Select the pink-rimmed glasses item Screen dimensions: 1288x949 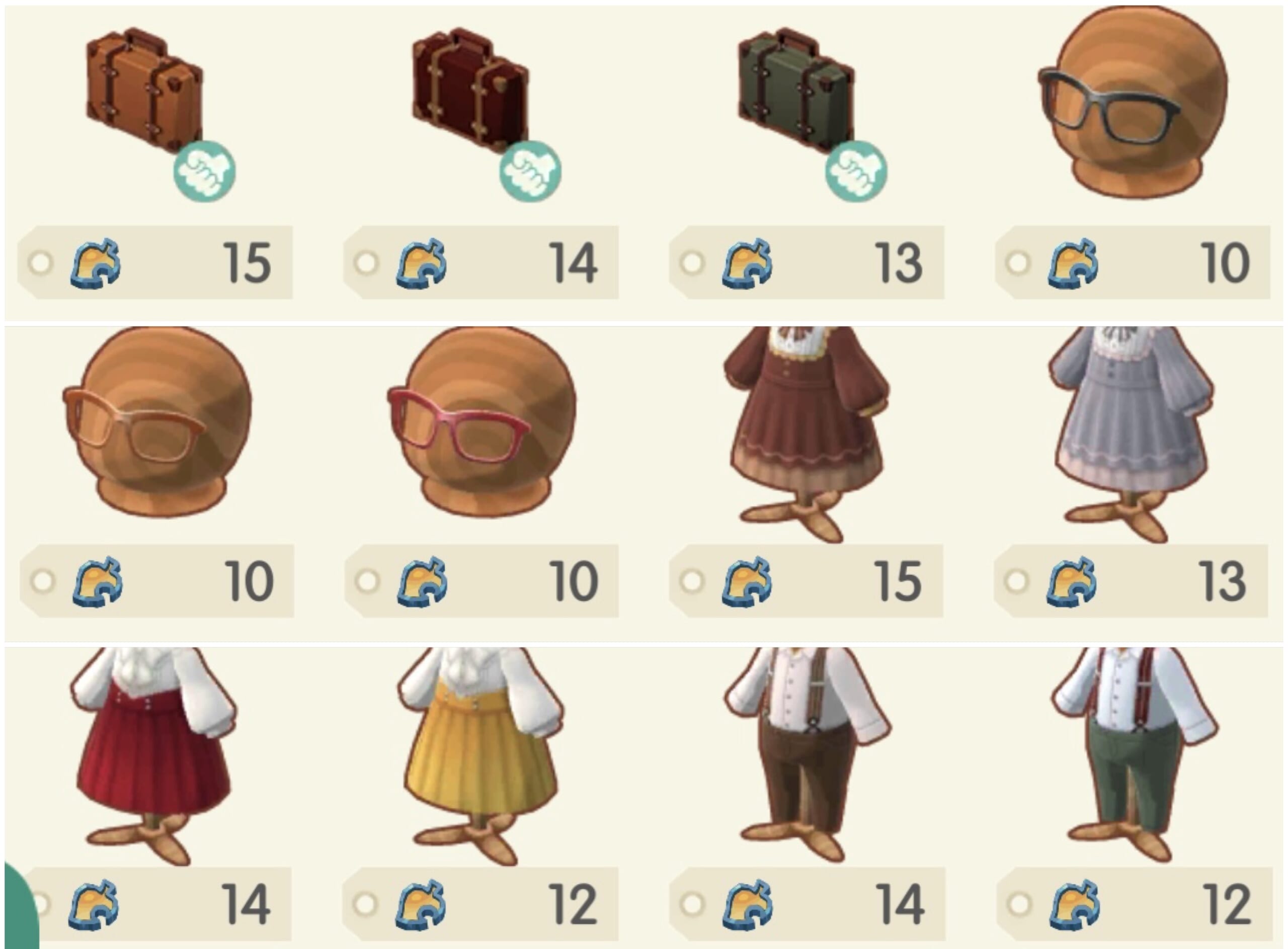481,422
